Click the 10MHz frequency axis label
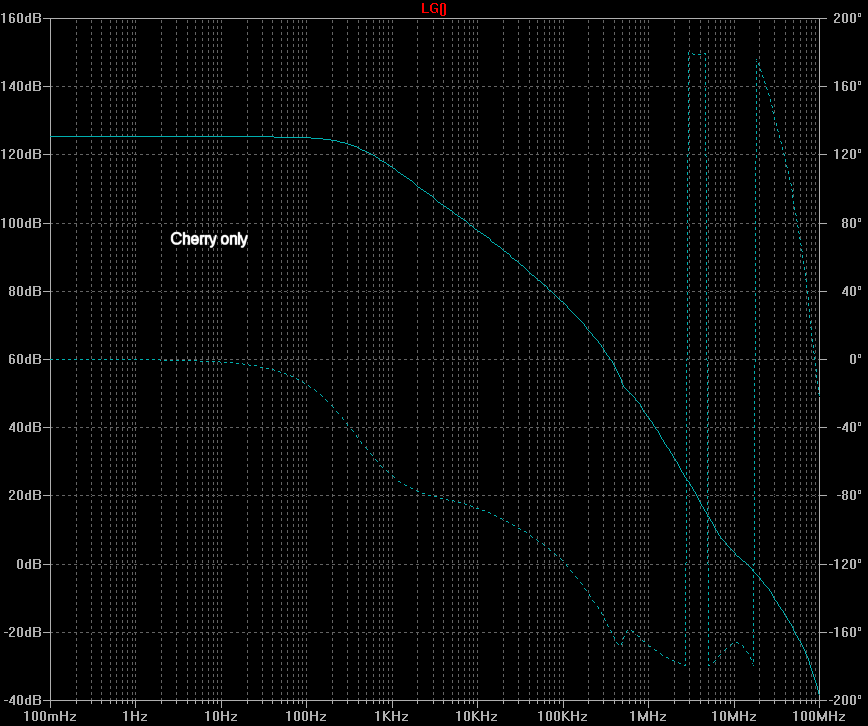This screenshot has width=868, height=726. (733, 717)
